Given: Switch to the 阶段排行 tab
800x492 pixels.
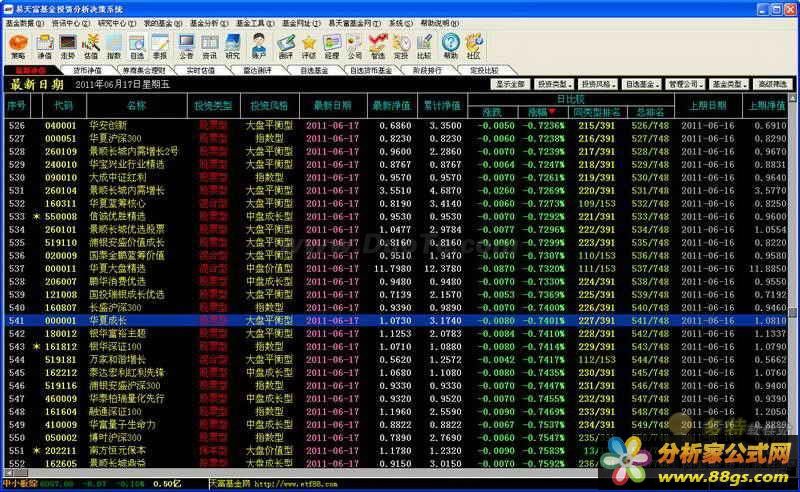Looking at the screenshot, I should [428, 70].
